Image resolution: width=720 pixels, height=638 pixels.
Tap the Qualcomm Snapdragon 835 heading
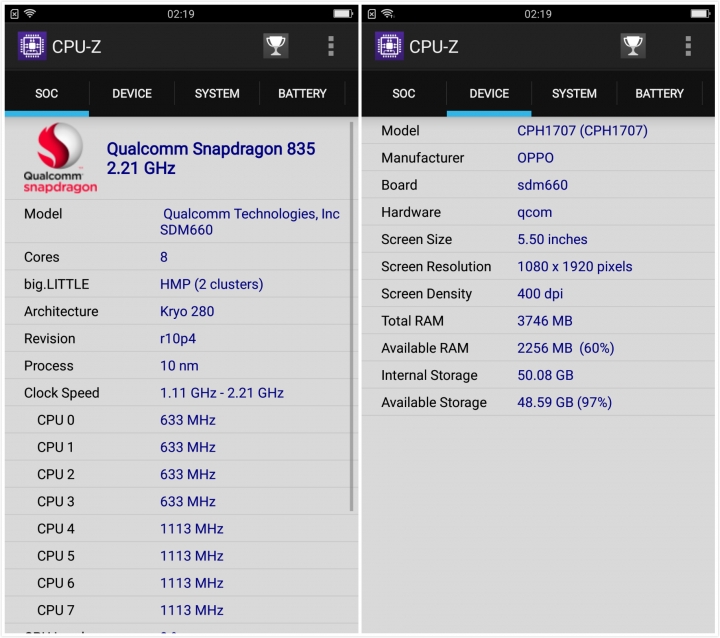coord(211,158)
